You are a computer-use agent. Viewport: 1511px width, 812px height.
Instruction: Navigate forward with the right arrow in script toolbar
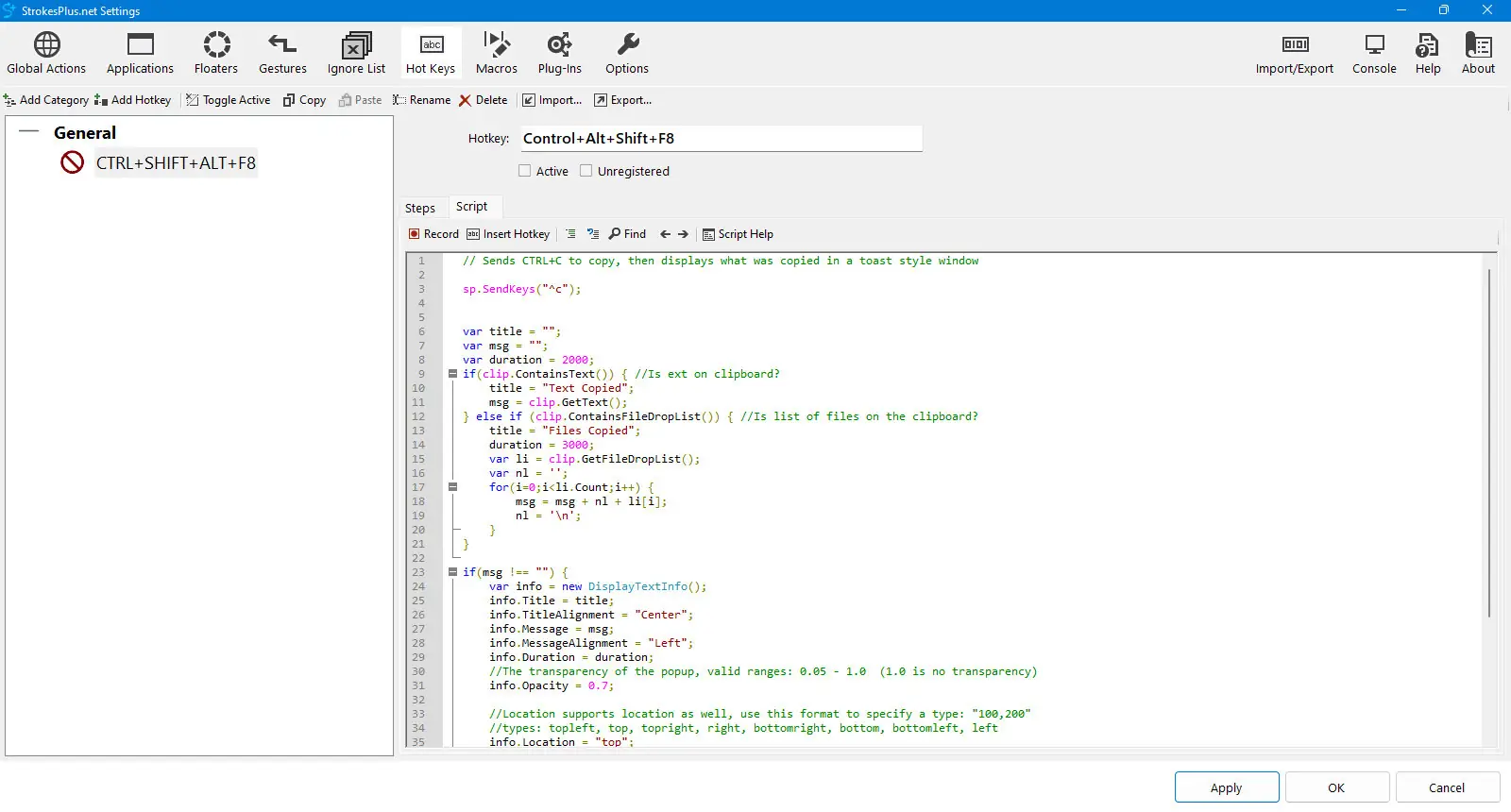pos(683,234)
